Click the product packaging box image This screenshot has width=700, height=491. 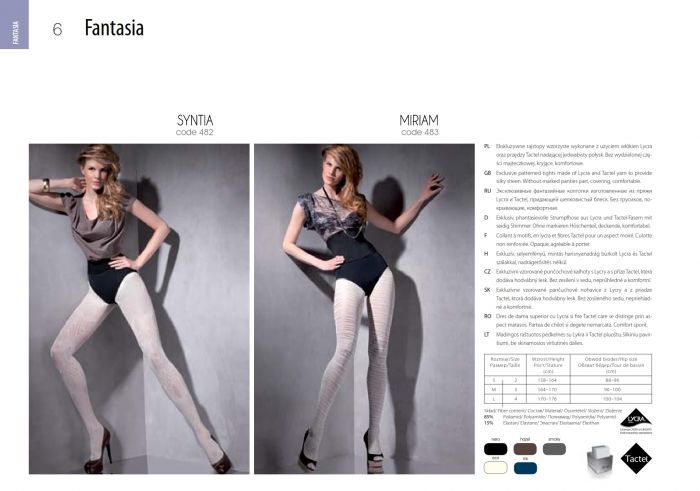click(600, 460)
